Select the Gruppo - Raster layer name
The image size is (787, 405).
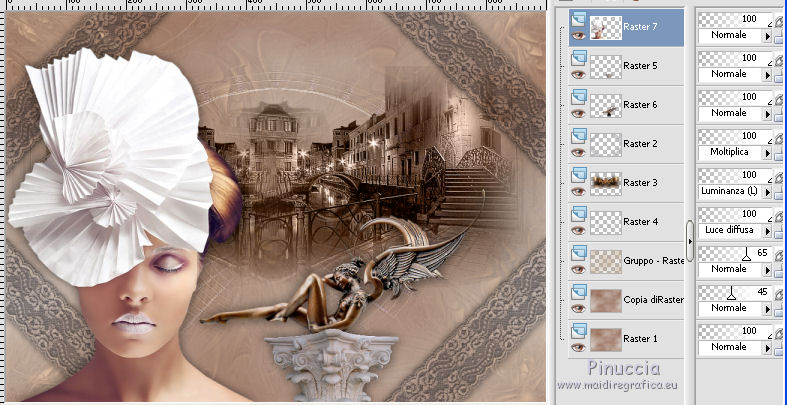(653, 261)
